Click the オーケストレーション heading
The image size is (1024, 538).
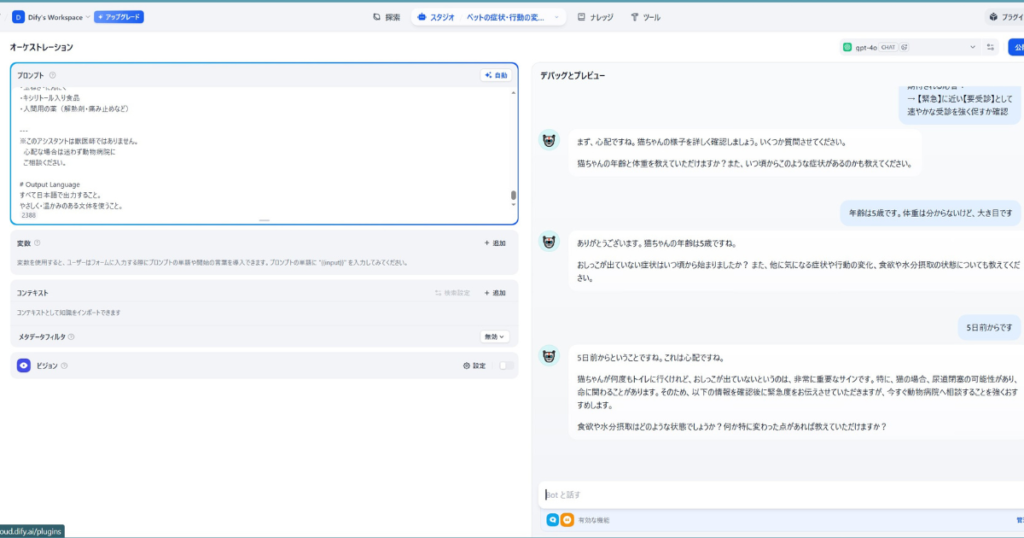pos(41,47)
